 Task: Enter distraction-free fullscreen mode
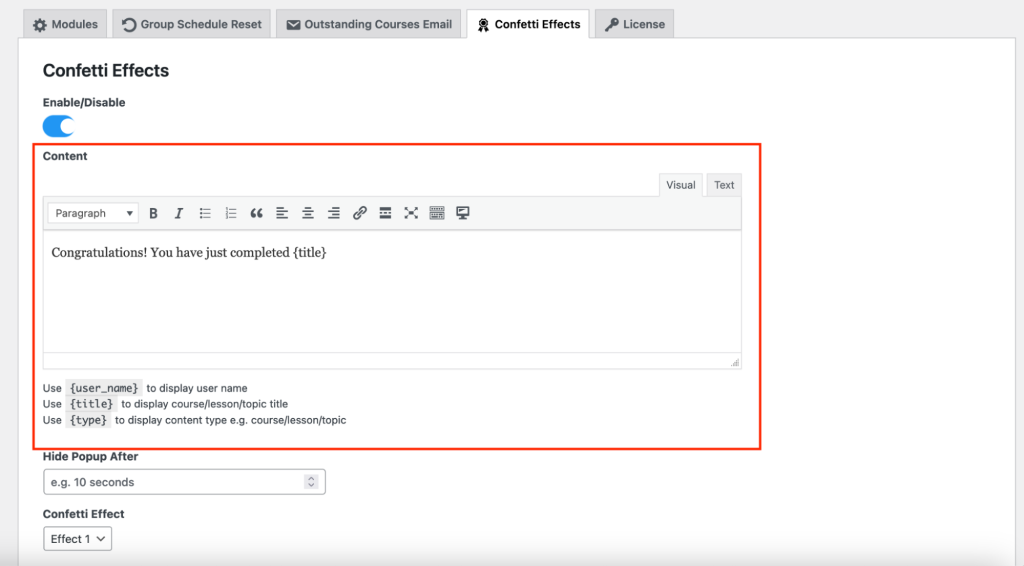411,213
